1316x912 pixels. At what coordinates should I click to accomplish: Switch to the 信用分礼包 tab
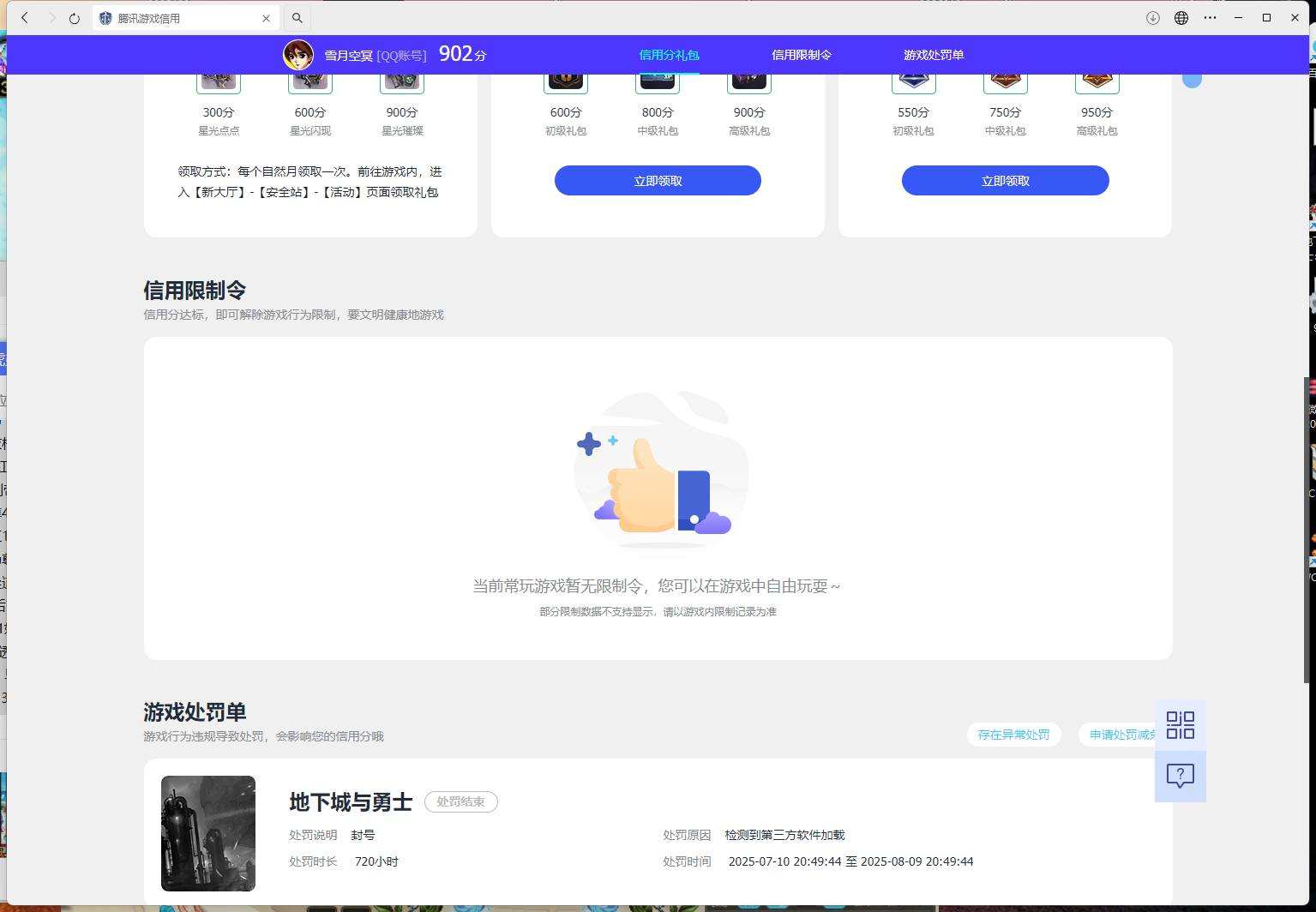(x=669, y=55)
